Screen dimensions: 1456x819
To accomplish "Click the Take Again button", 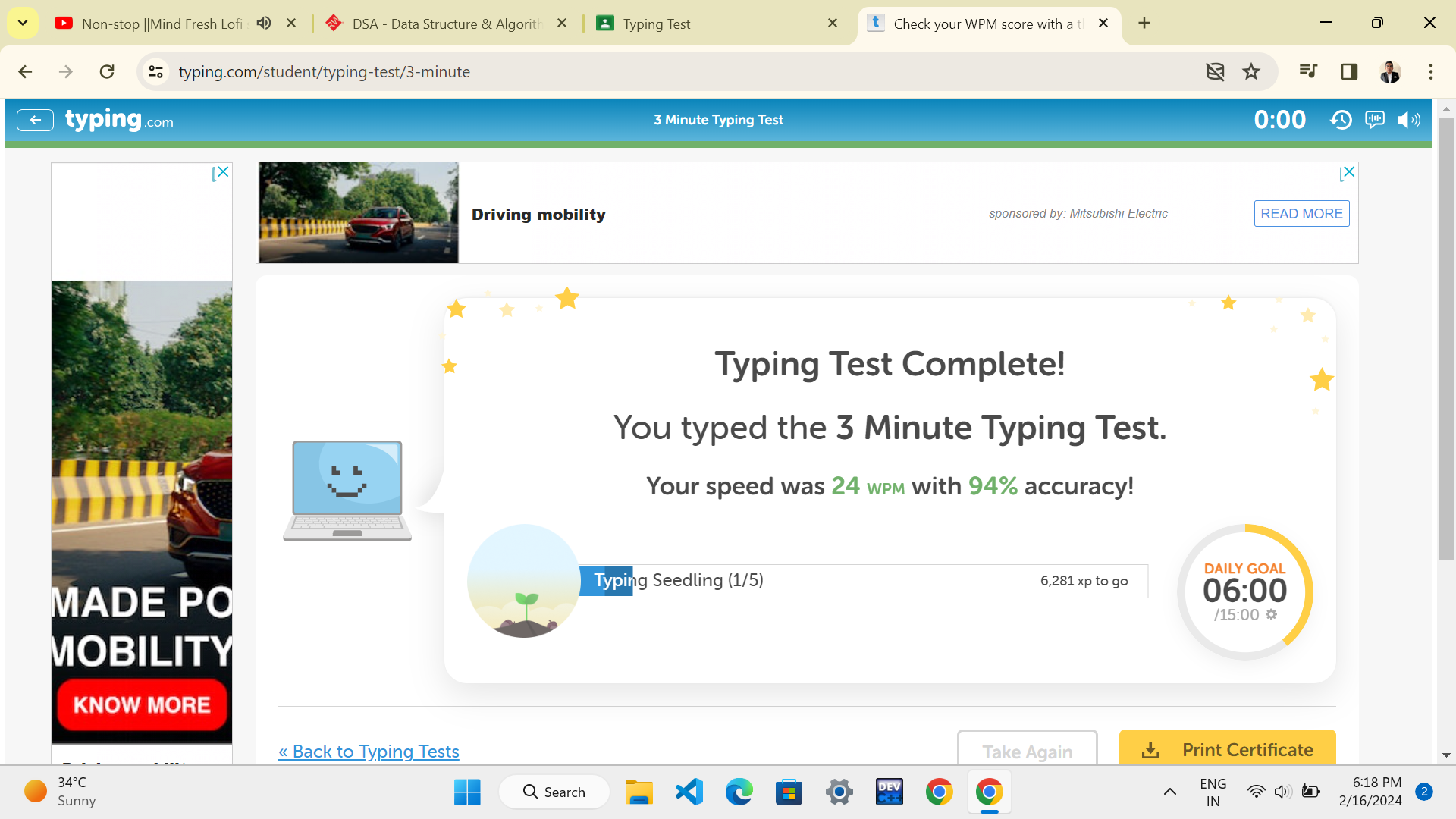I will 1027,751.
